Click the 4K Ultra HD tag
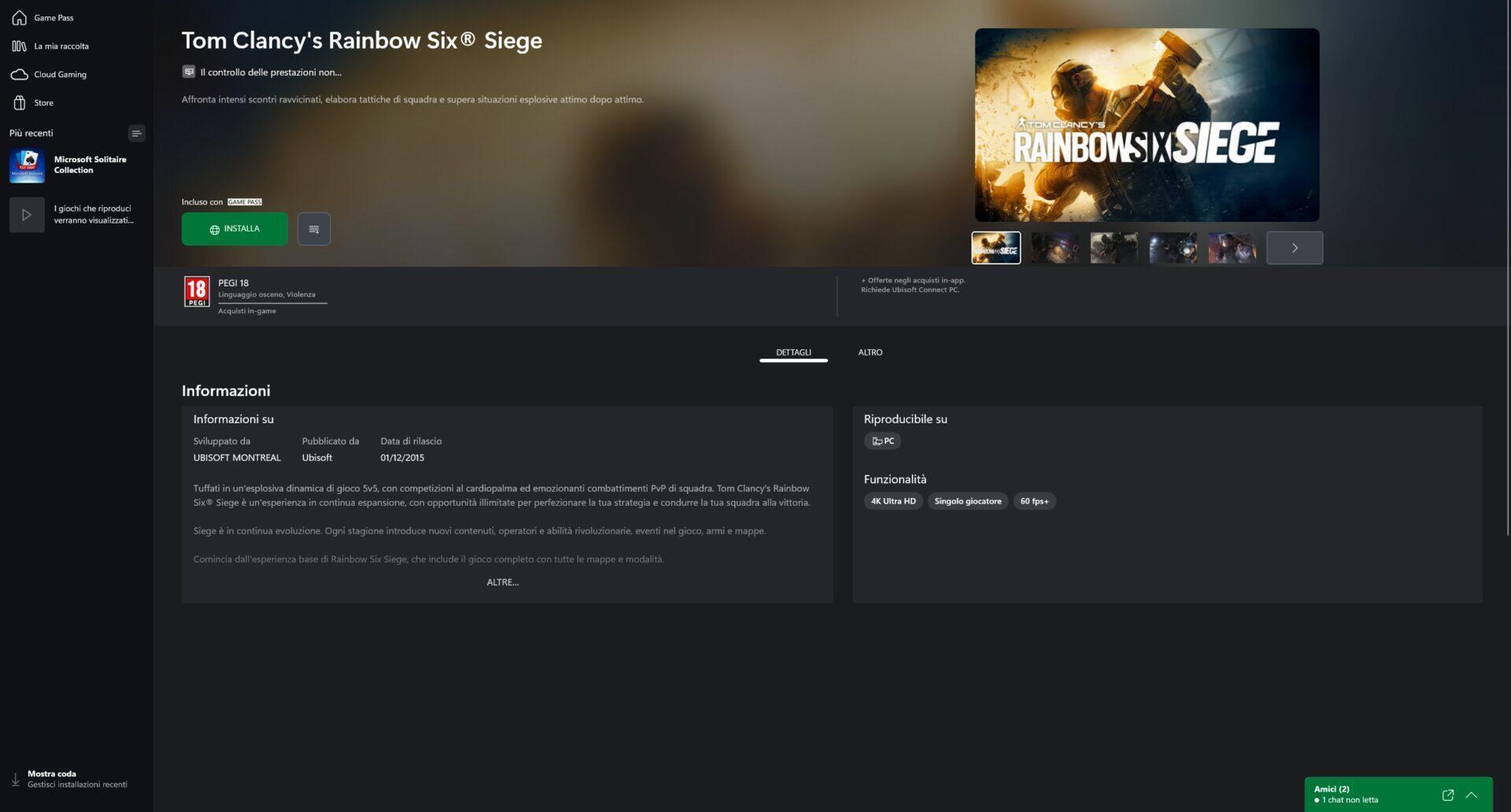 tap(893, 501)
